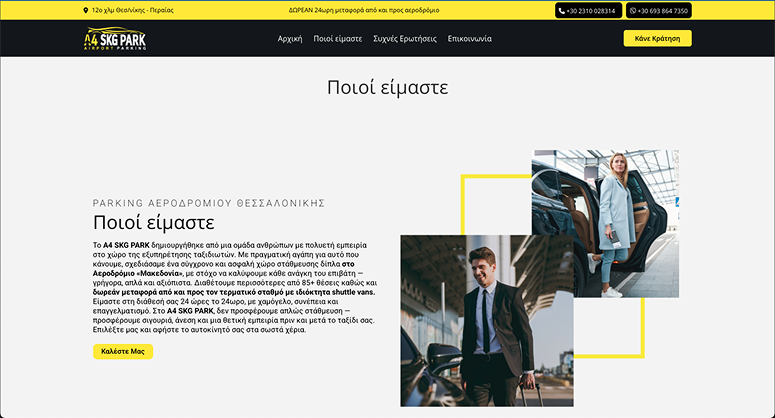Click the ΔΩΡΕΑΝ 24ωρη μεταφορά banner text

tap(364, 10)
